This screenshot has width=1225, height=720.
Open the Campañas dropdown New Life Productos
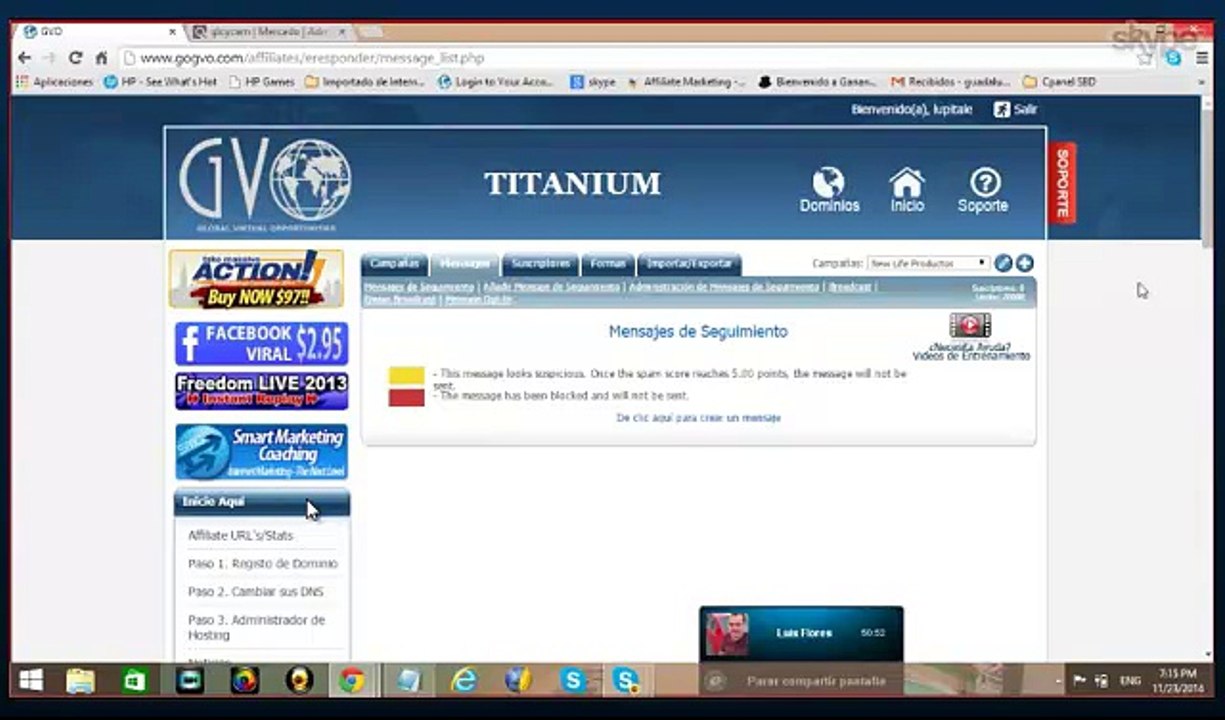click(x=928, y=263)
